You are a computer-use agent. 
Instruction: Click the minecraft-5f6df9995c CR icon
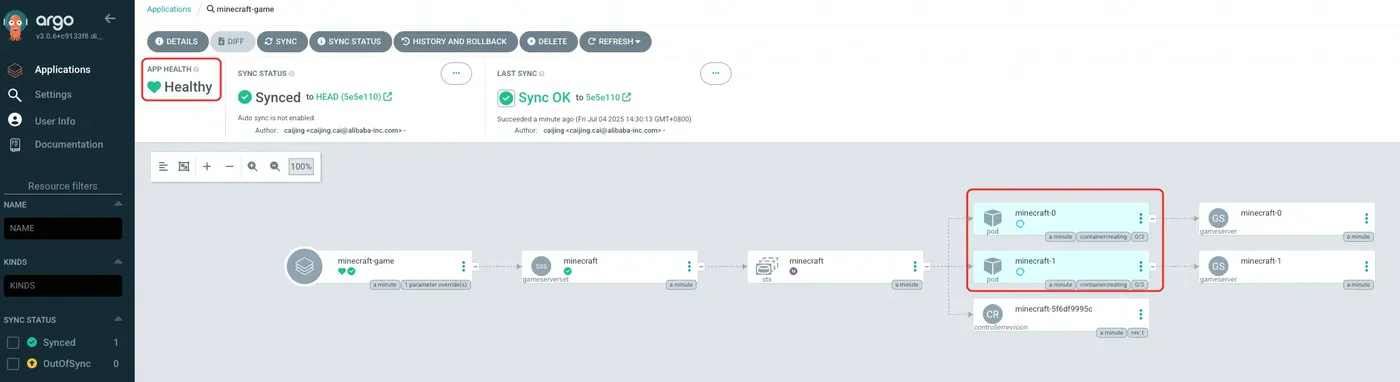coord(992,314)
